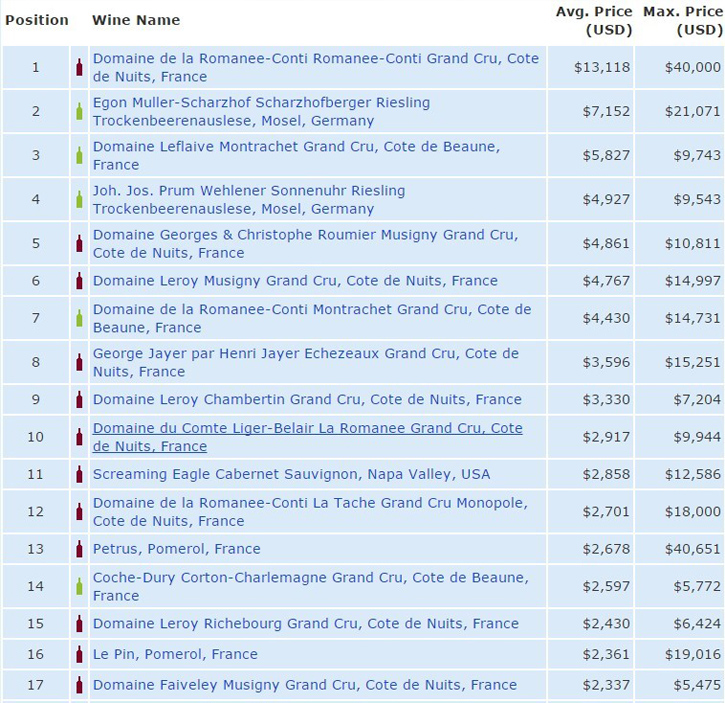Click red bottle icon beside Domaine Faiveley Musigny

(79, 685)
